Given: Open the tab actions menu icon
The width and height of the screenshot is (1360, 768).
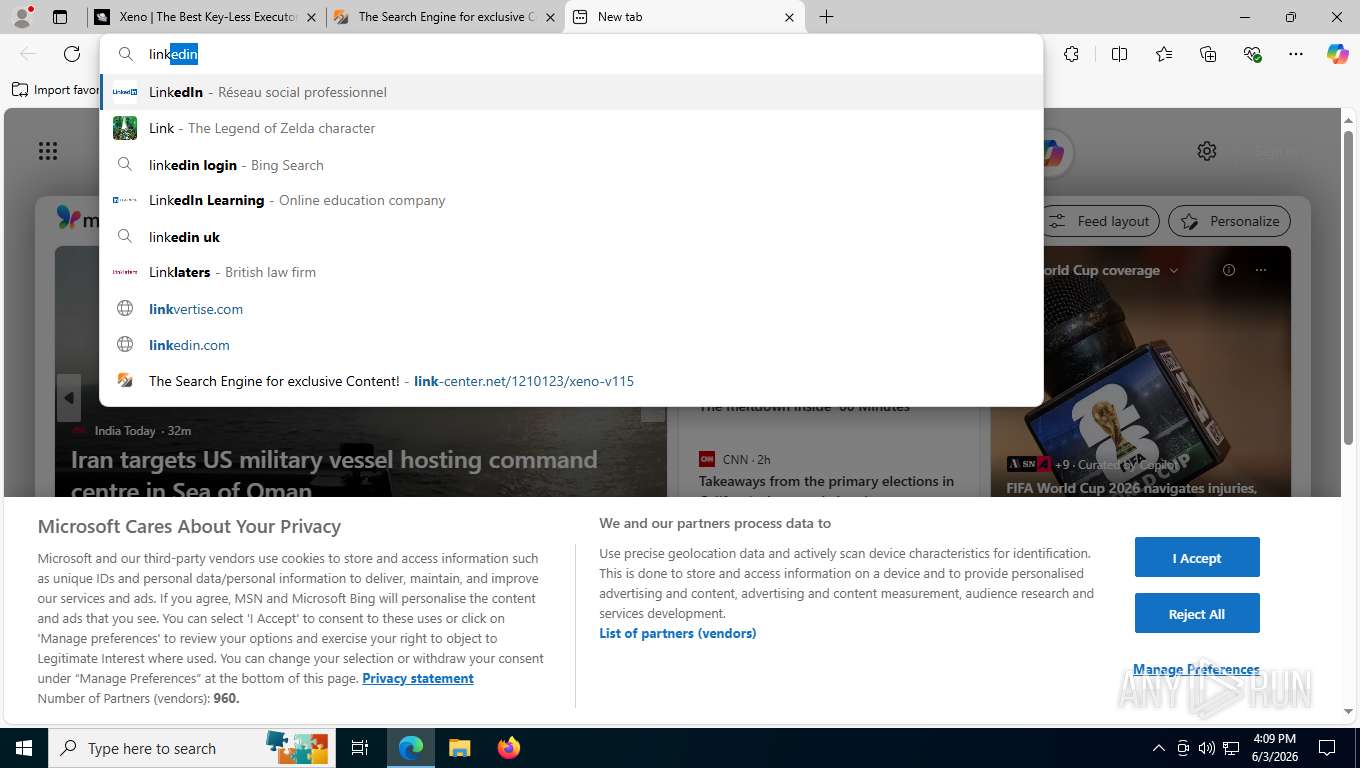Looking at the screenshot, I should (x=60, y=17).
